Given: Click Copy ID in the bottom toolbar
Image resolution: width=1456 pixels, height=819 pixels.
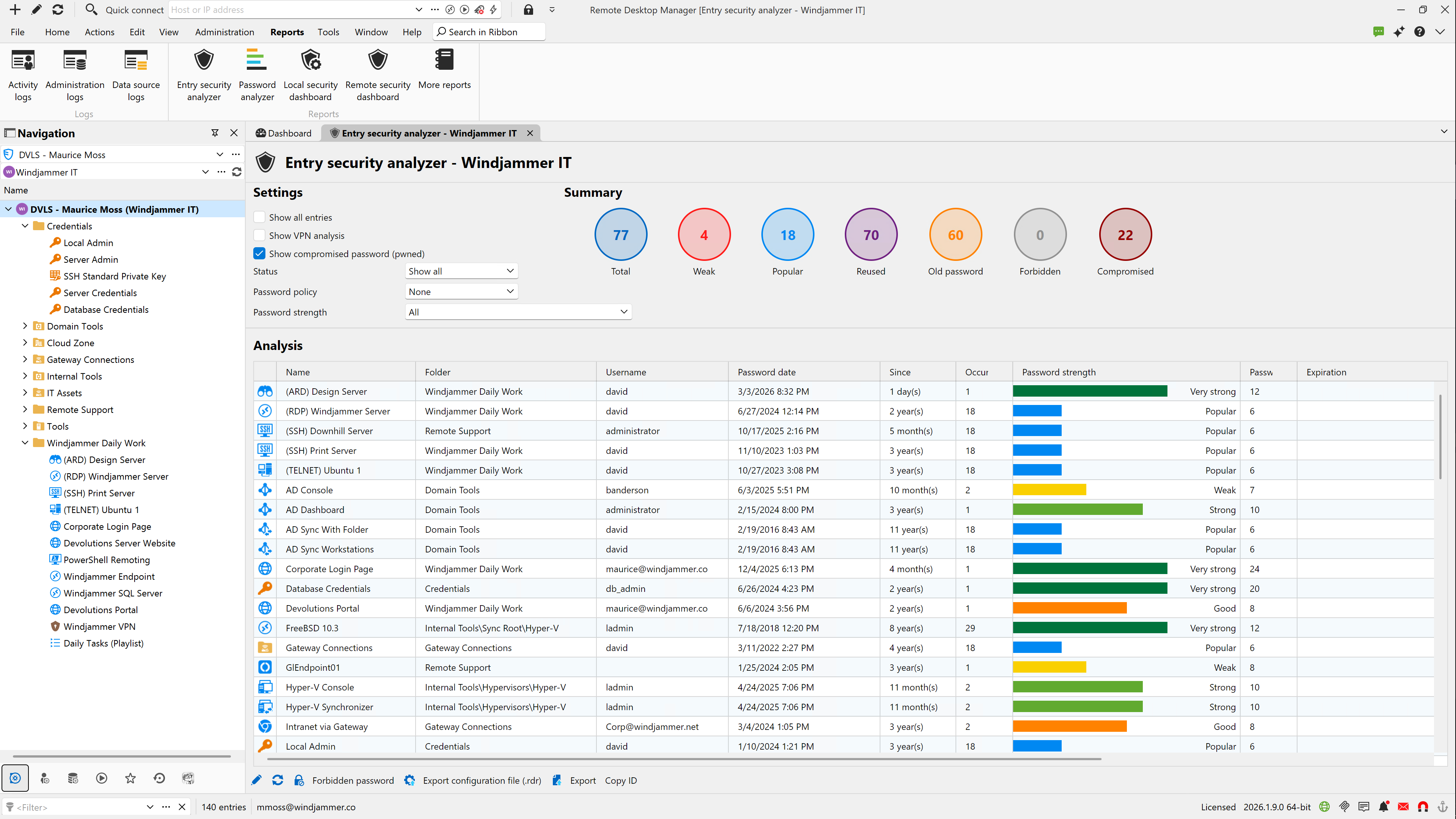Looking at the screenshot, I should [621, 780].
